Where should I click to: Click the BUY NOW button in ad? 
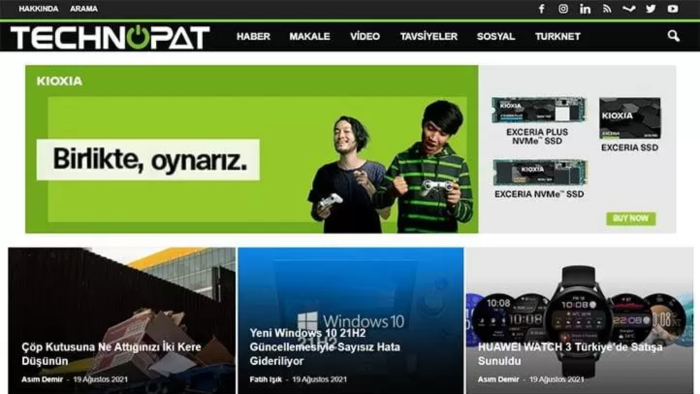click(631, 218)
